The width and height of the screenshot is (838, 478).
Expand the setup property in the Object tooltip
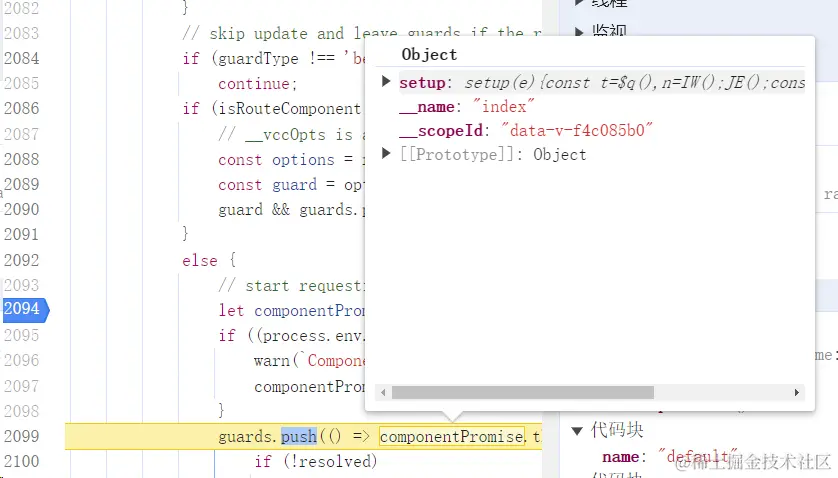pos(386,82)
